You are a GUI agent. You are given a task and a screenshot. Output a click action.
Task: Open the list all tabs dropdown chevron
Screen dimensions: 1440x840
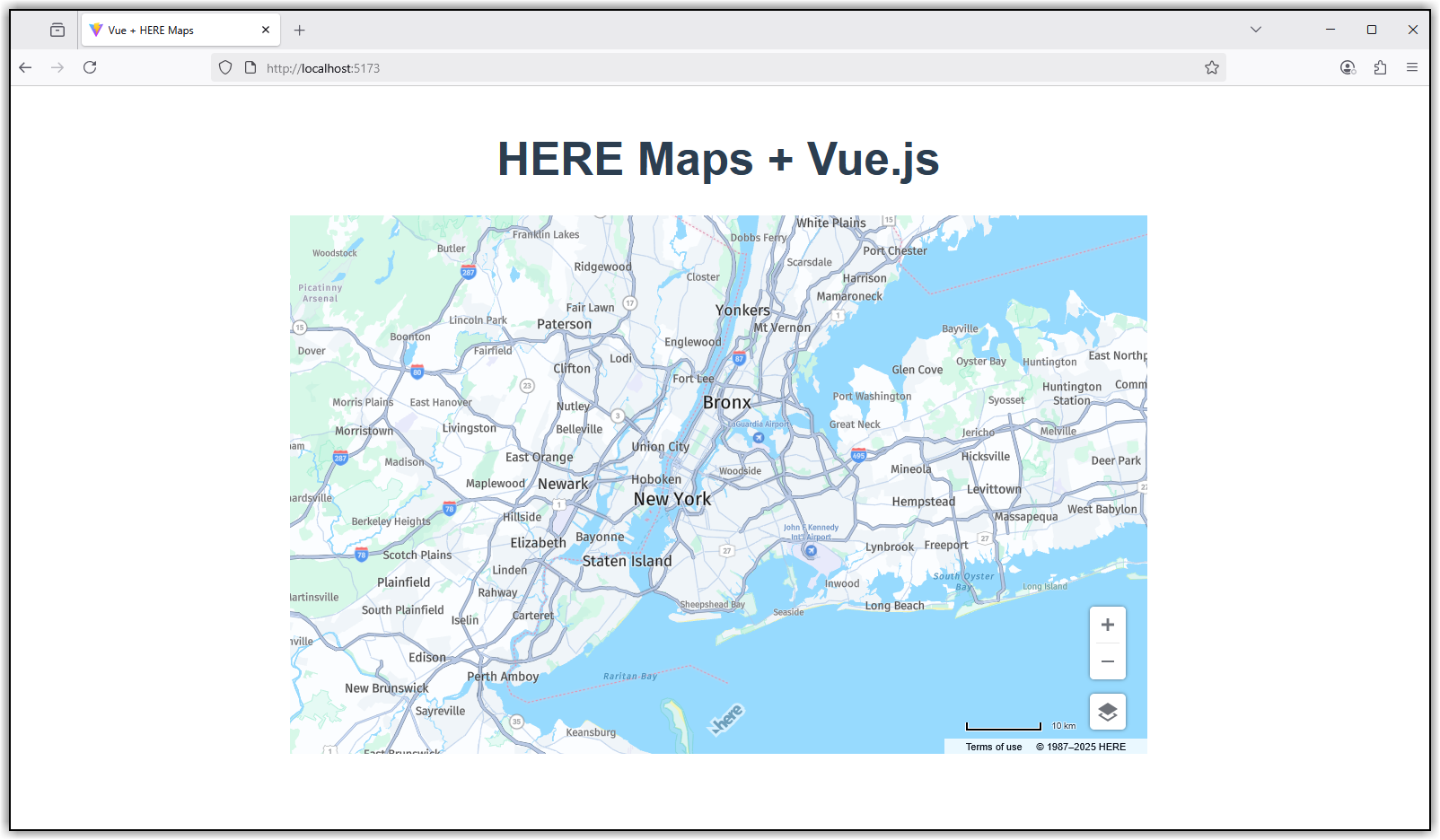1254,29
